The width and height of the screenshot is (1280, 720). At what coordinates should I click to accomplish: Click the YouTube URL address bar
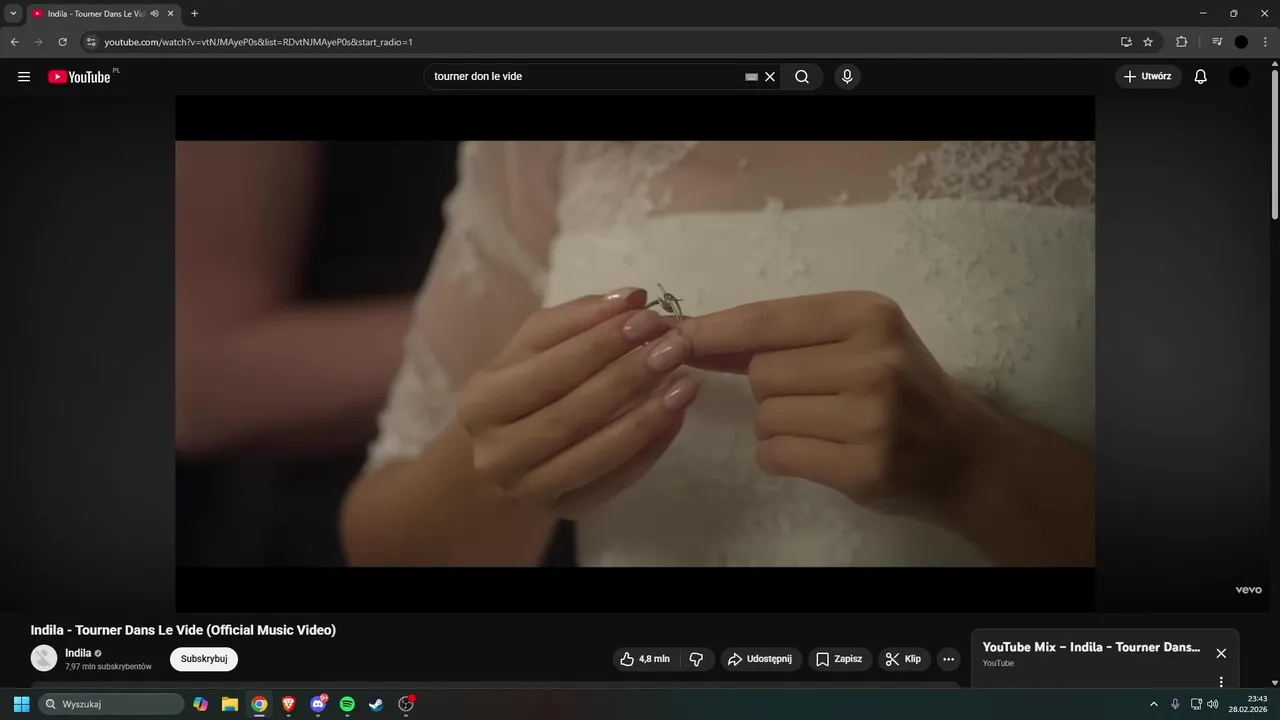coord(600,42)
